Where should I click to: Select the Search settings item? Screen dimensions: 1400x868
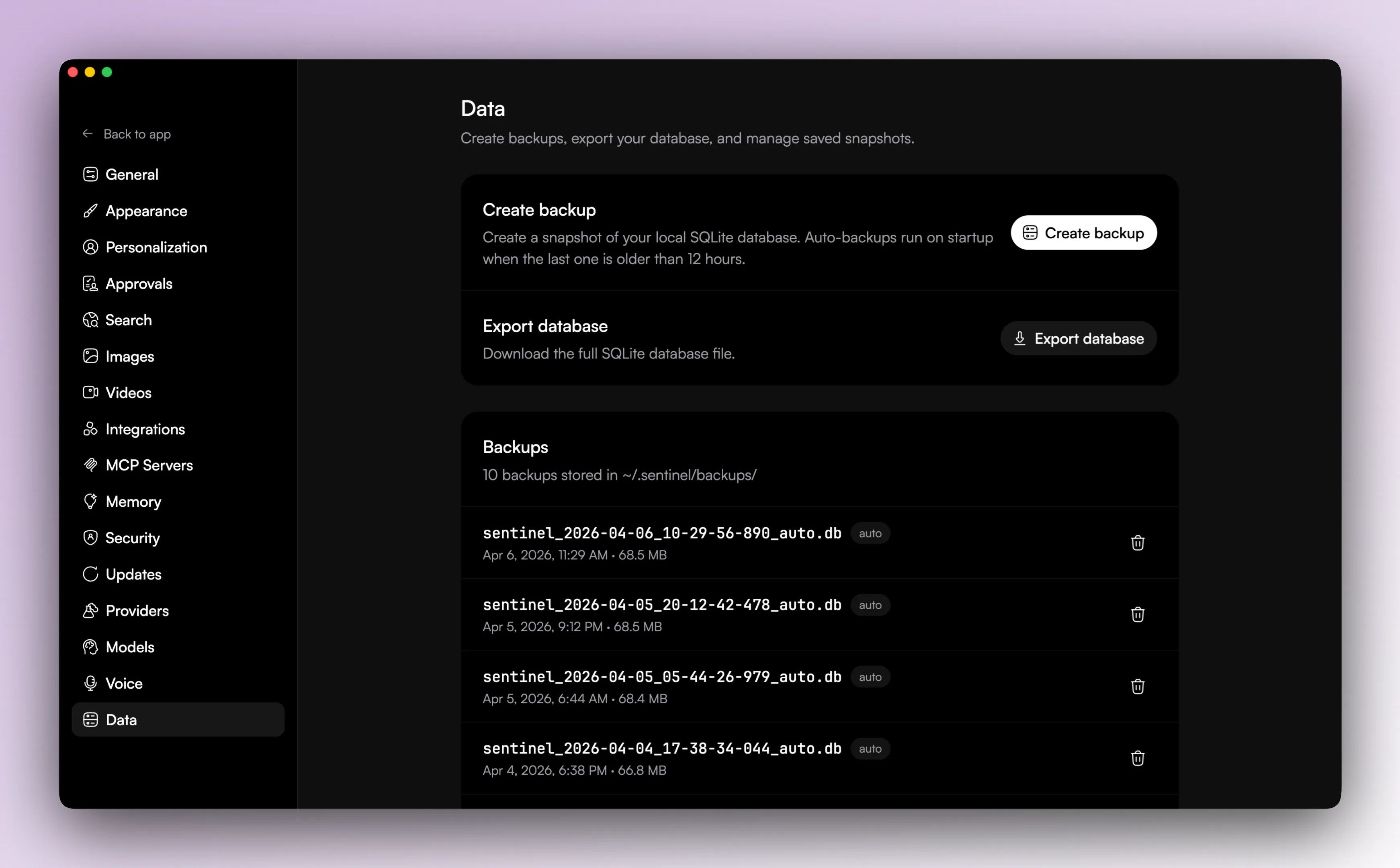pos(178,320)
